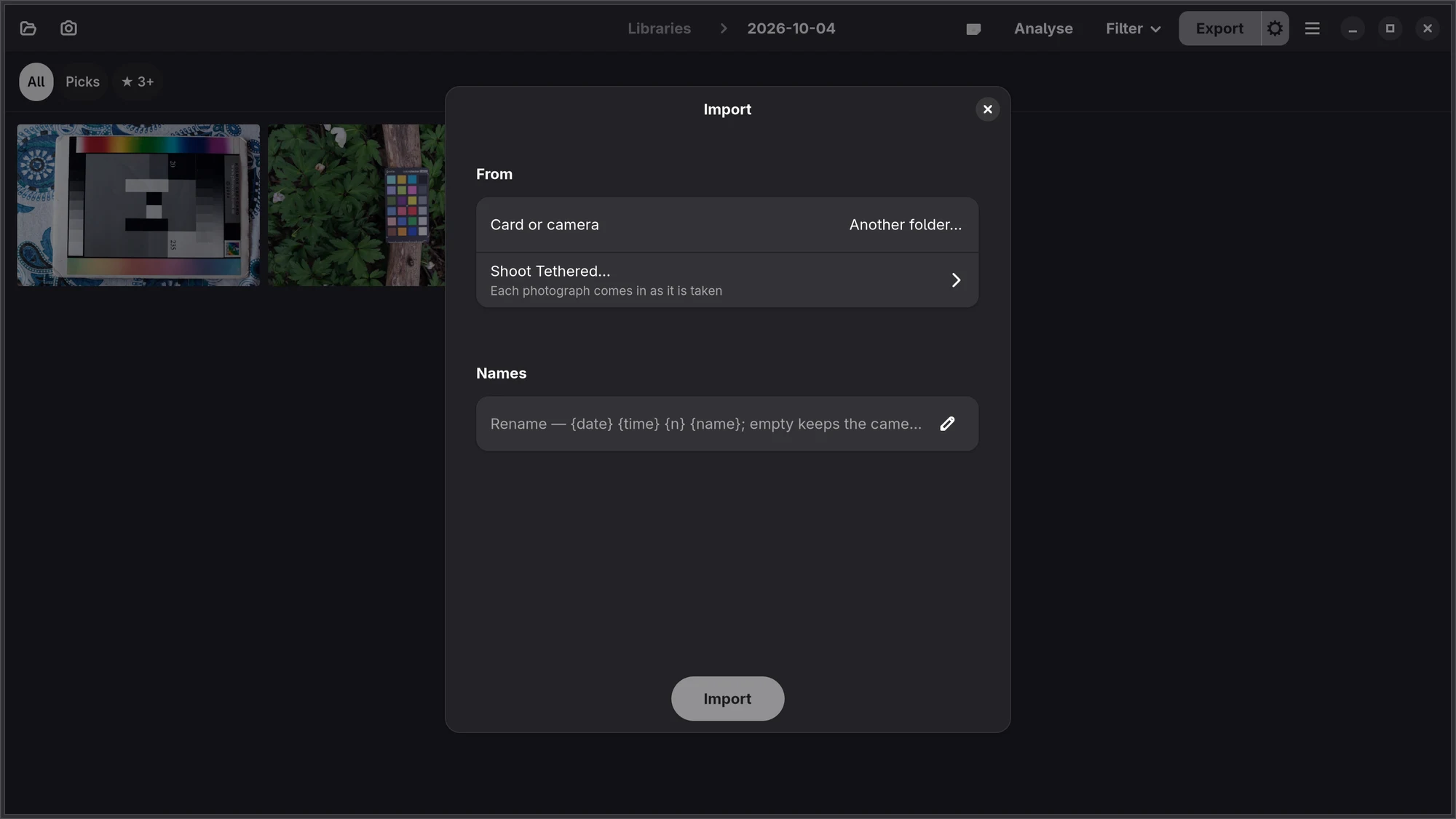The image size is (1456, 819).
Task: Open export settings gear icon
Action: tap(1275, 28)
